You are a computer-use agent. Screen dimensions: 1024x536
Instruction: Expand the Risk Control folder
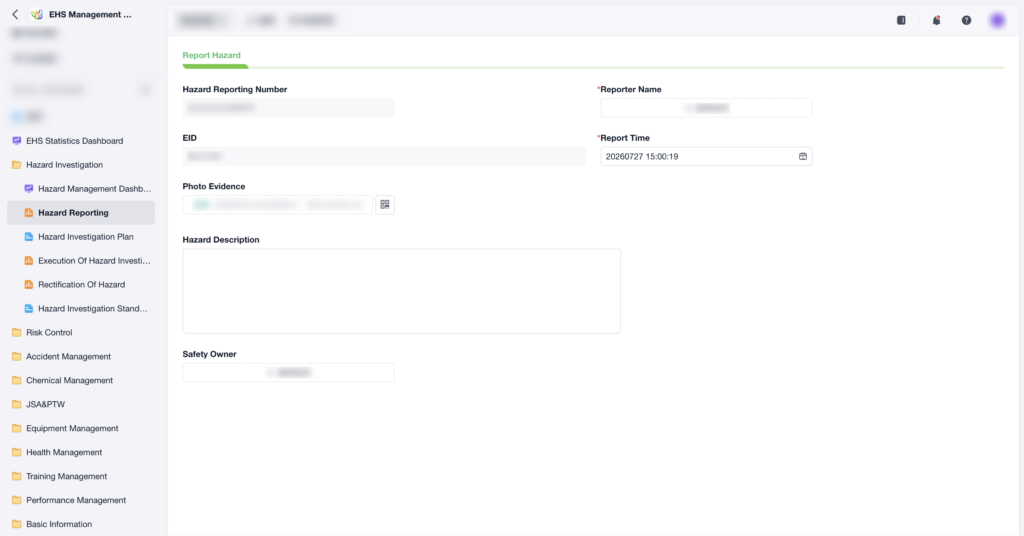49,332
